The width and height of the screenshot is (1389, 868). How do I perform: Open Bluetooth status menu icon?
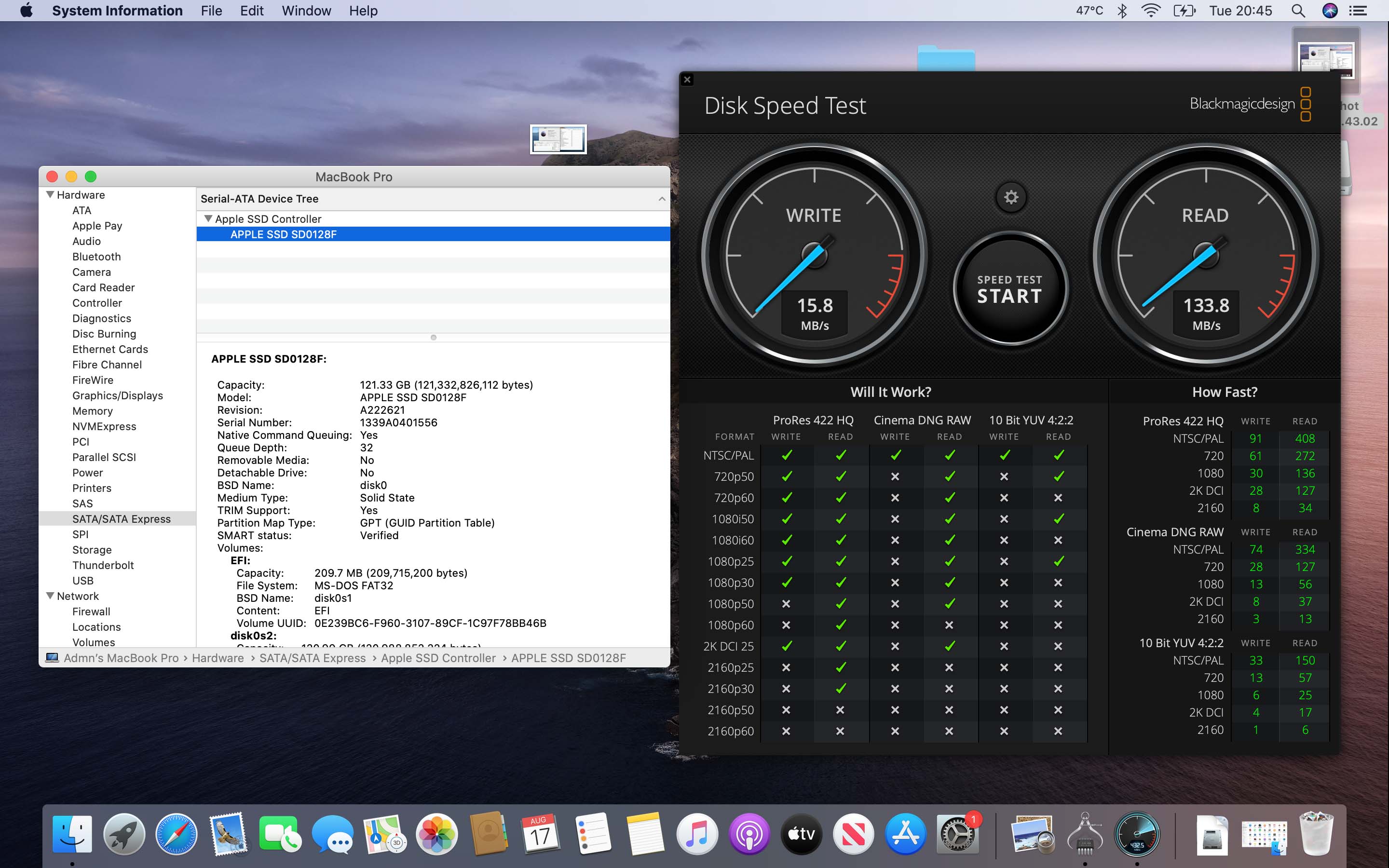pos(1122,11)
